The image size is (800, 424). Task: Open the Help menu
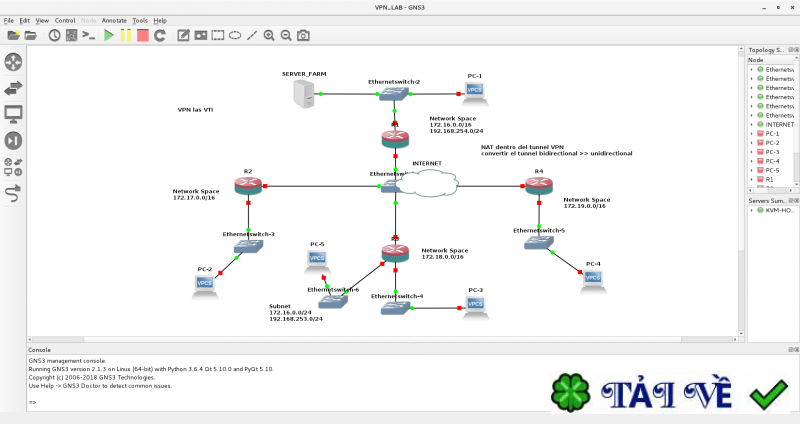(160, 20)
